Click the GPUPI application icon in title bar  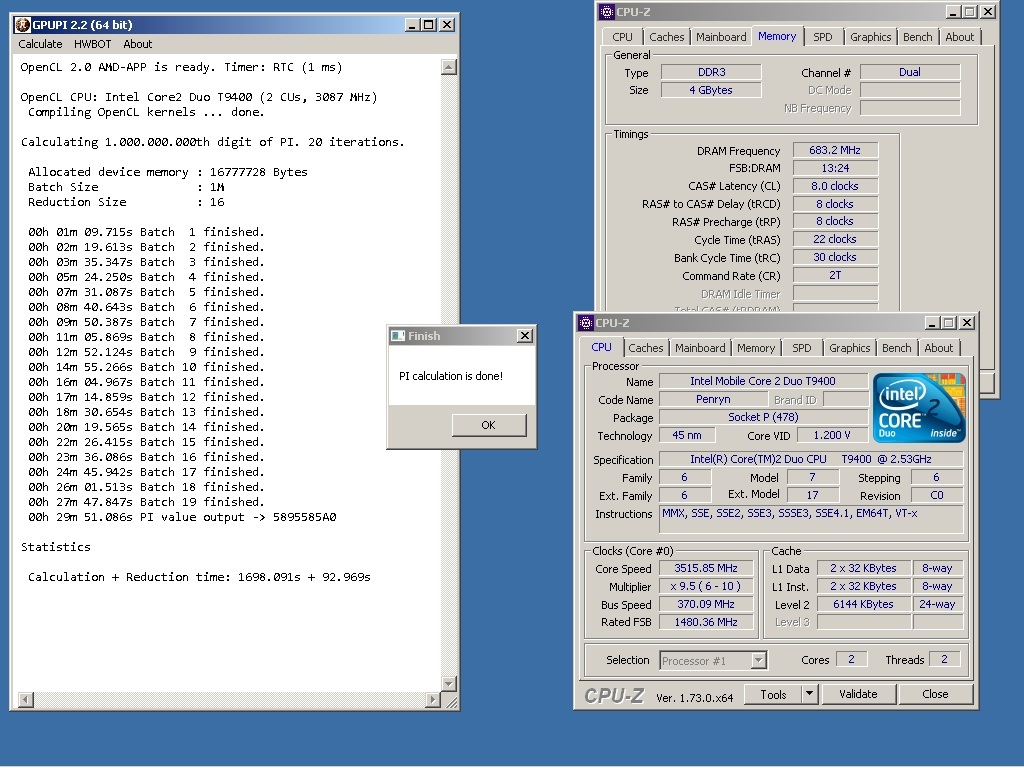pyautogui.click(x=23, y=25)
